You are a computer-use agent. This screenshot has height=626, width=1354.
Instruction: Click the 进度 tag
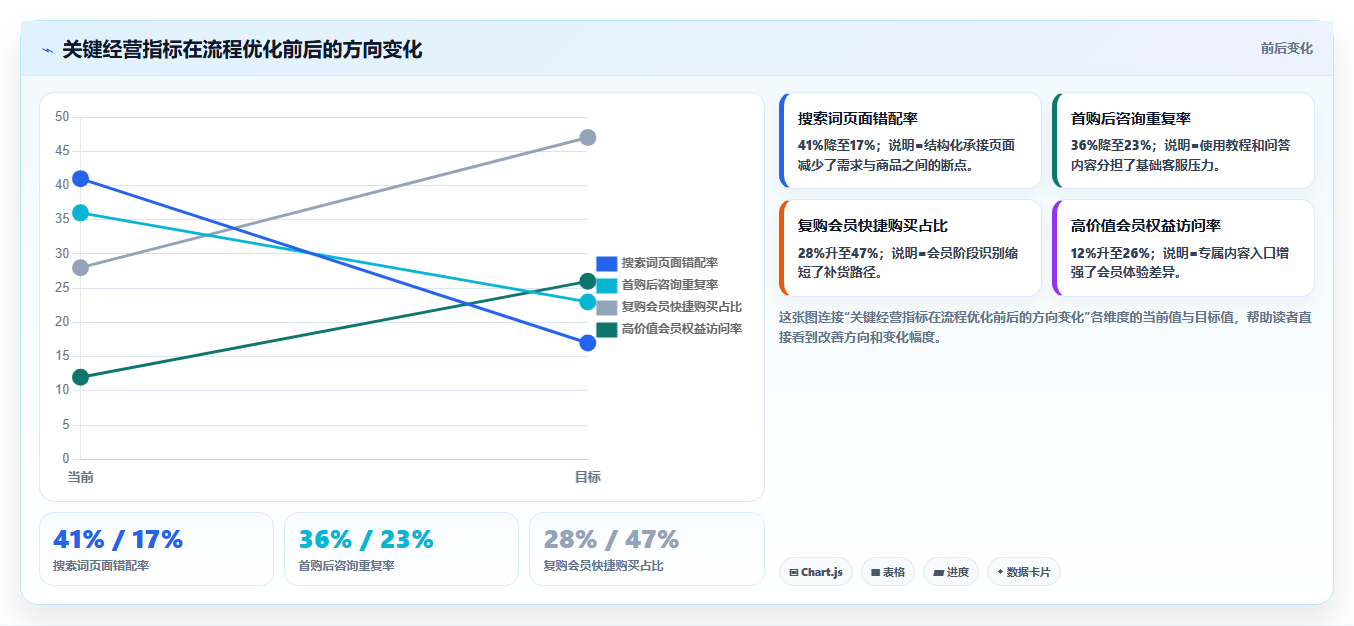[951, 572]
